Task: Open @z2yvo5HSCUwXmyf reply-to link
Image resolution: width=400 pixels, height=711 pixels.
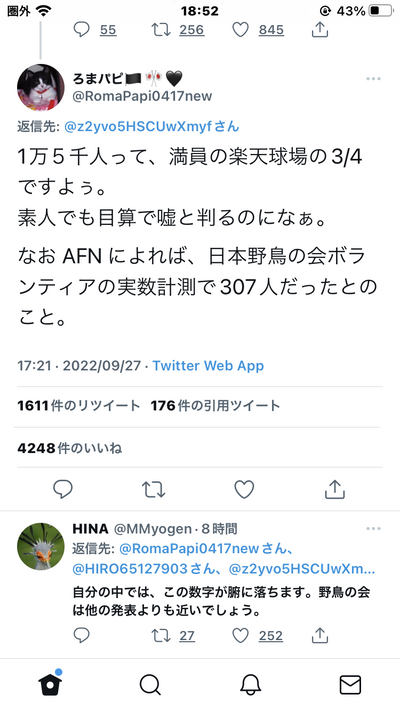Action: [x=152, y=127]
